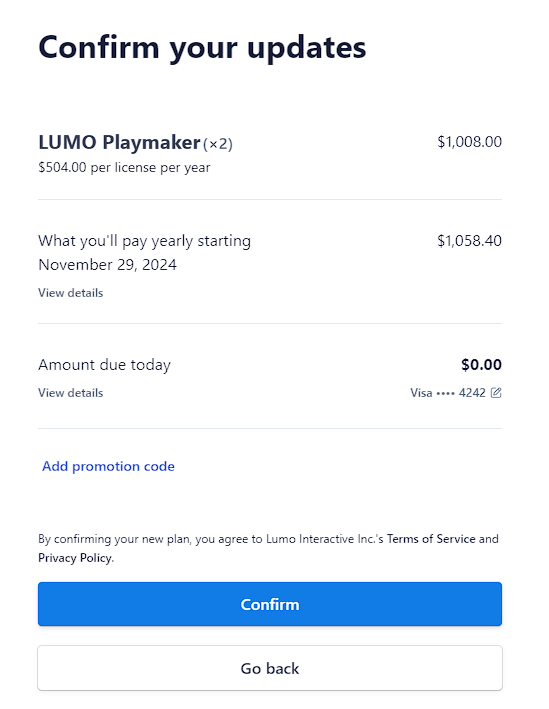This screenshot has width=549, height=709.
Task: Click the $1,058.40 yearly amount
Action: (469, 241)
